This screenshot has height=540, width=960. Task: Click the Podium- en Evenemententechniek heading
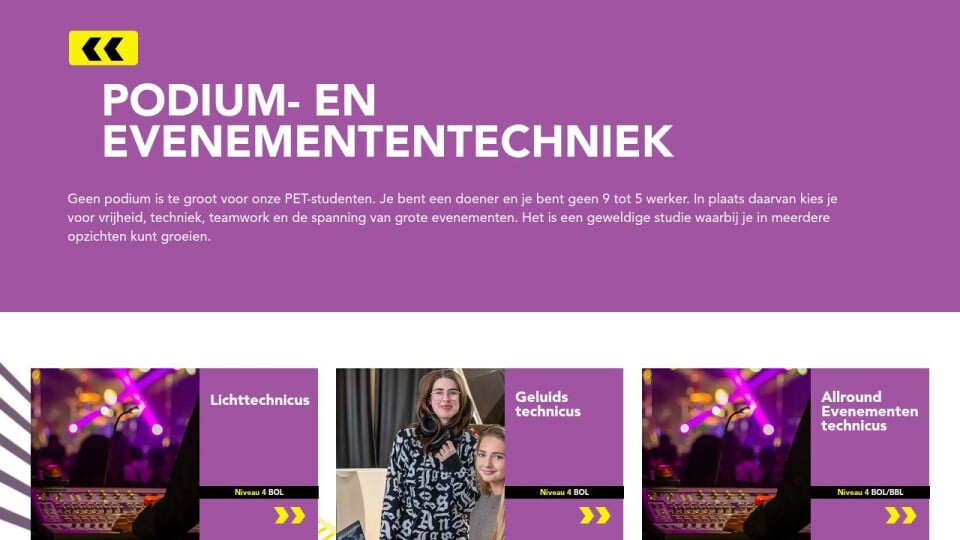(x=388, y=121)
